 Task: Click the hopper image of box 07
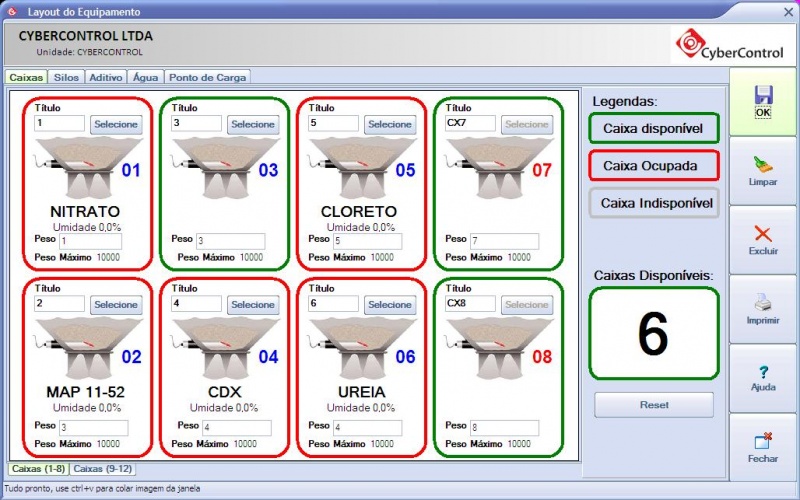pos(498,167)
